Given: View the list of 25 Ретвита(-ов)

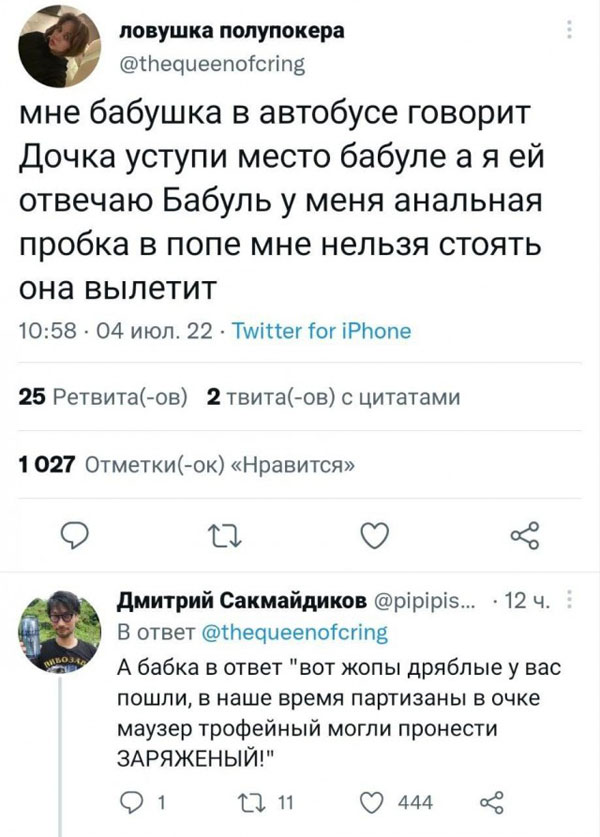Looking at the screenshot, I should [103, 397].
